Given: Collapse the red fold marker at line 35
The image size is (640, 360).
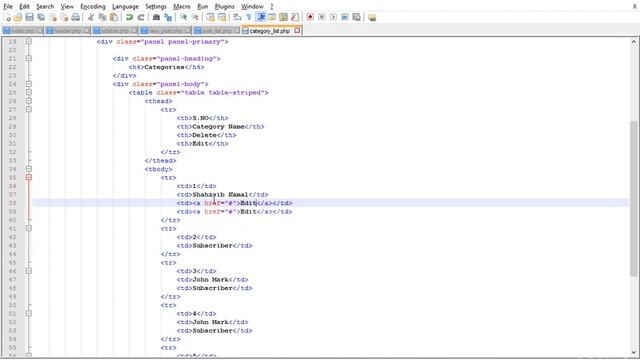Looking at the screenshot, I should (x=29, y=177).
